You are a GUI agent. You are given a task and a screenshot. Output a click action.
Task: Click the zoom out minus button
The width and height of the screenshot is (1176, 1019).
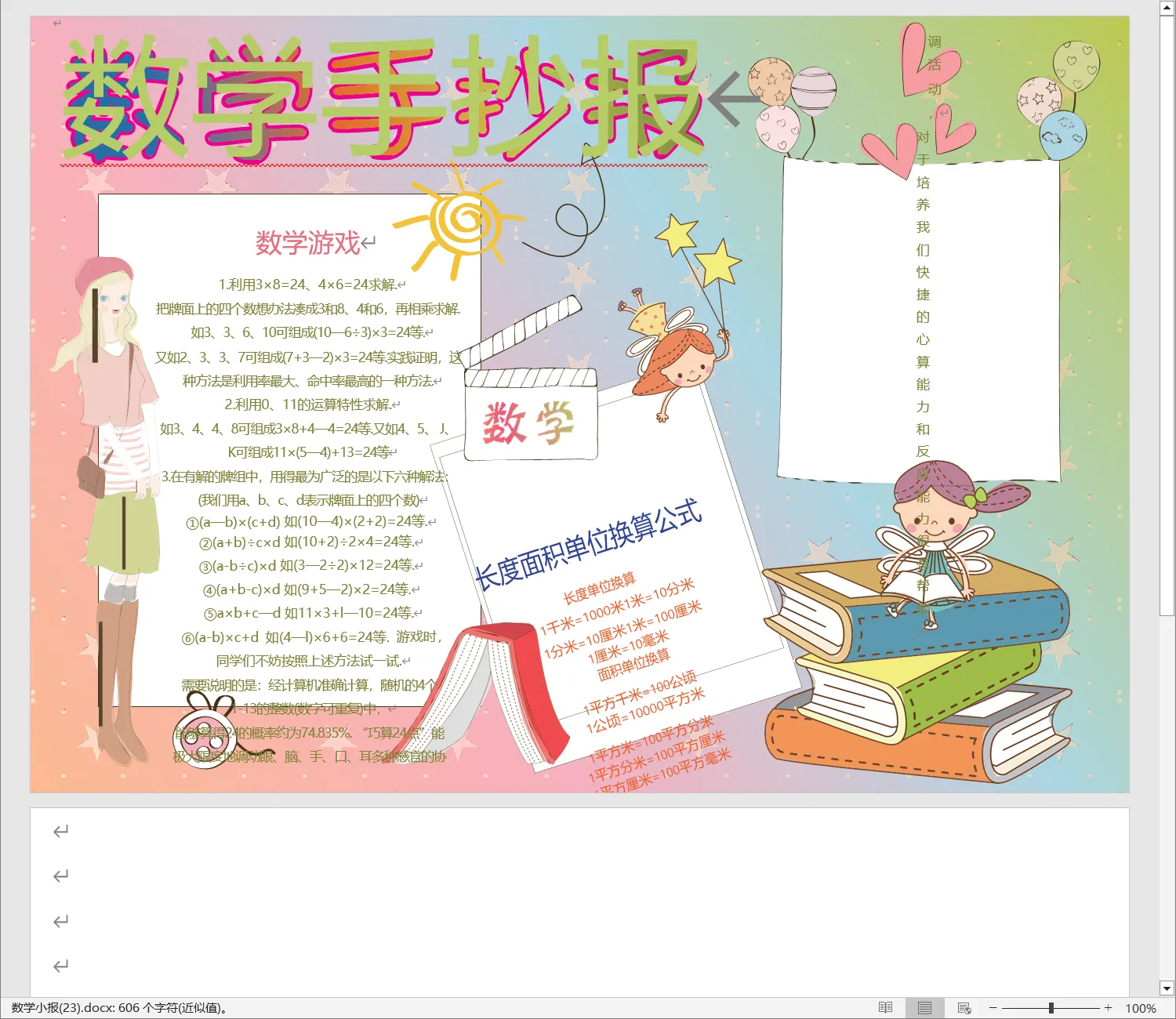[x=993, y=1008]
